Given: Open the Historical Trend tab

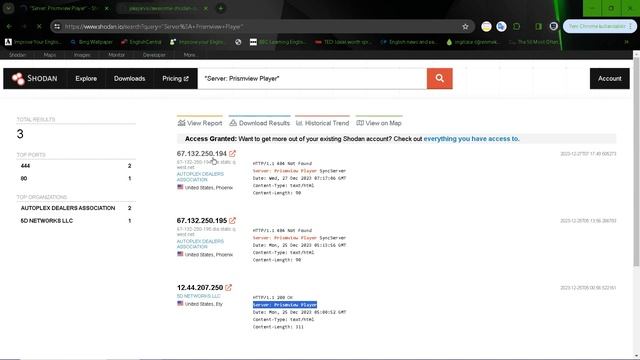Looking at the screenshot, I should point(322,123).
